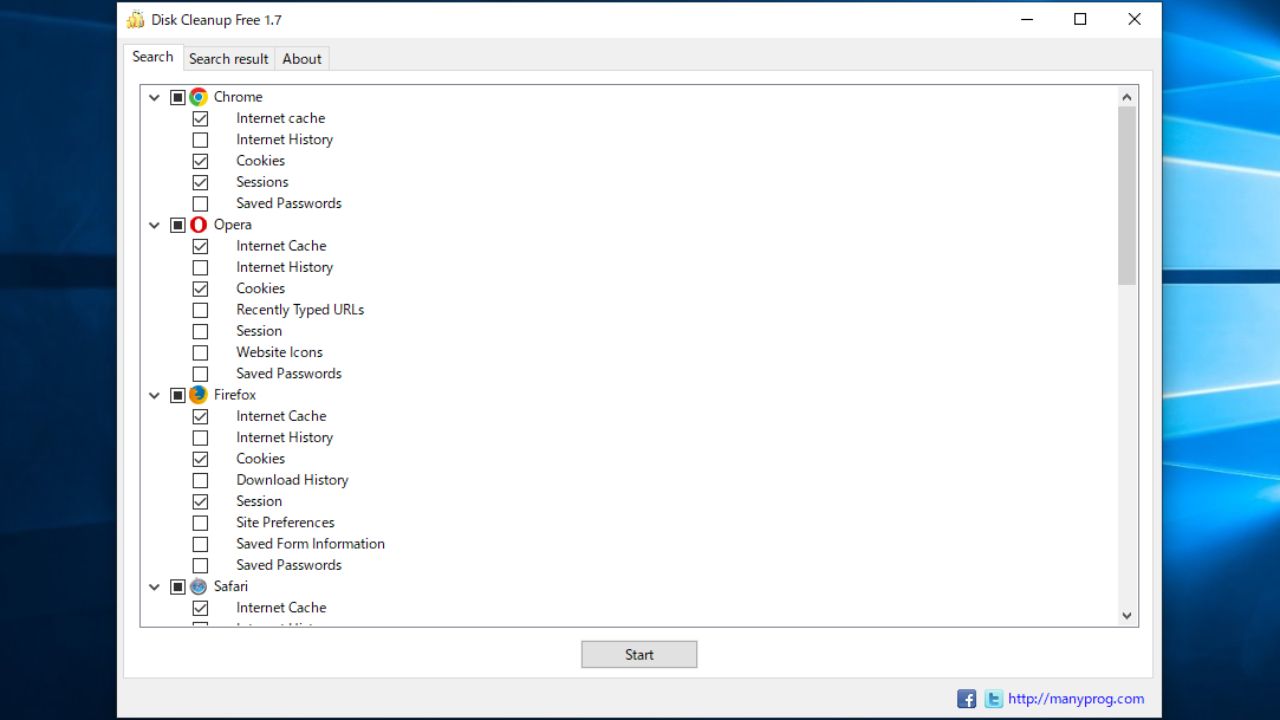The image size is (1280, 720).
Task: Check Opera Session checkbox
Action: [200, 331]
